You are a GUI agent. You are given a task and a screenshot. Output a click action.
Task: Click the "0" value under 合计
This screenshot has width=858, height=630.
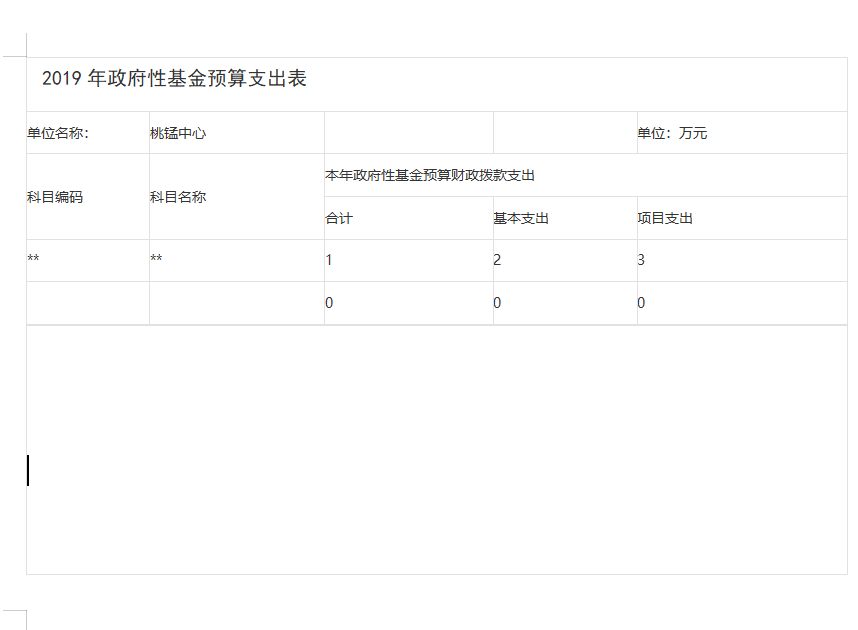(x=329, y=303)
